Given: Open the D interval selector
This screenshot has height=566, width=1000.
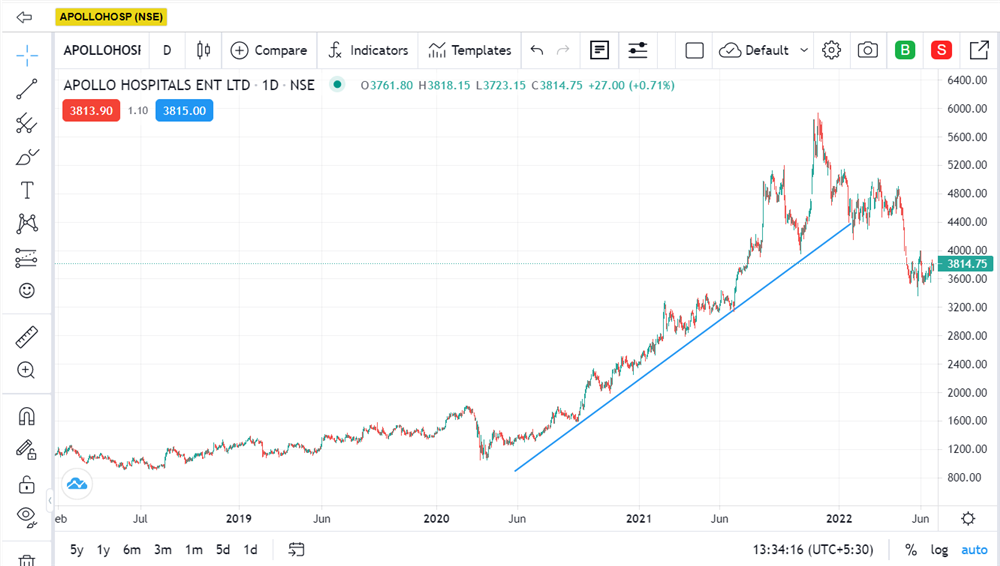Looking at the screenshot, I should (x=167, y=50).
